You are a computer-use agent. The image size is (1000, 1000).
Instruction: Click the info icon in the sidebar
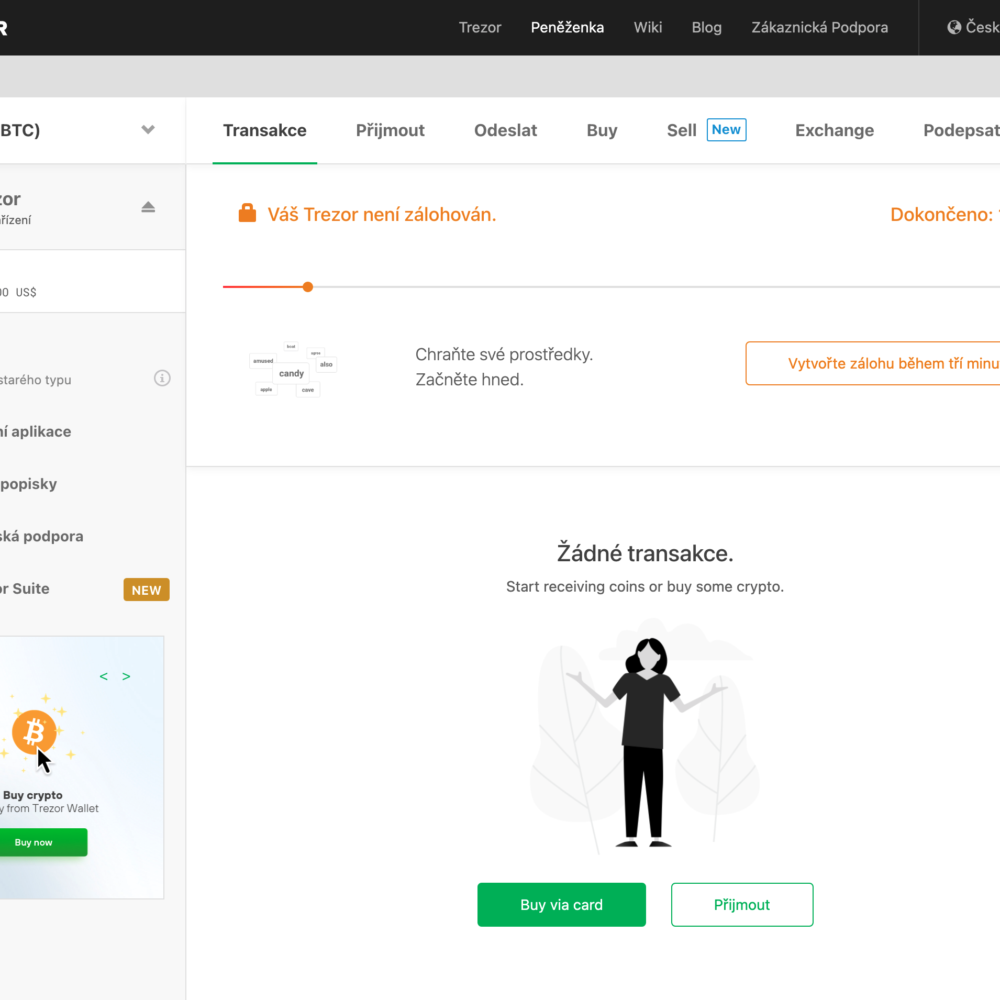click(162, 378)
